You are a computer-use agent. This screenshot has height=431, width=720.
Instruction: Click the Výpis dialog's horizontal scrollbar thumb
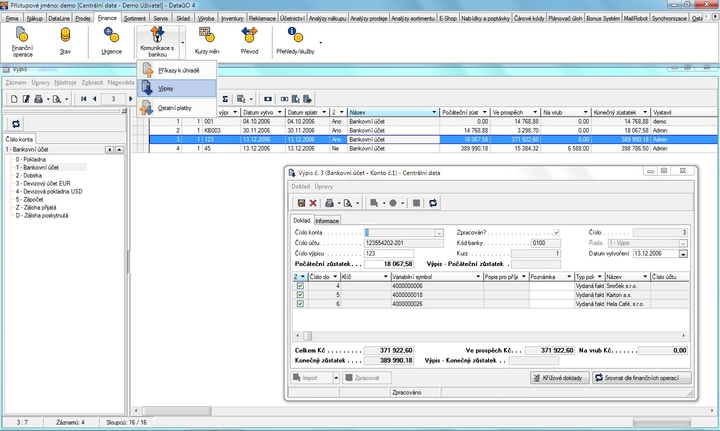coord(308,336)
